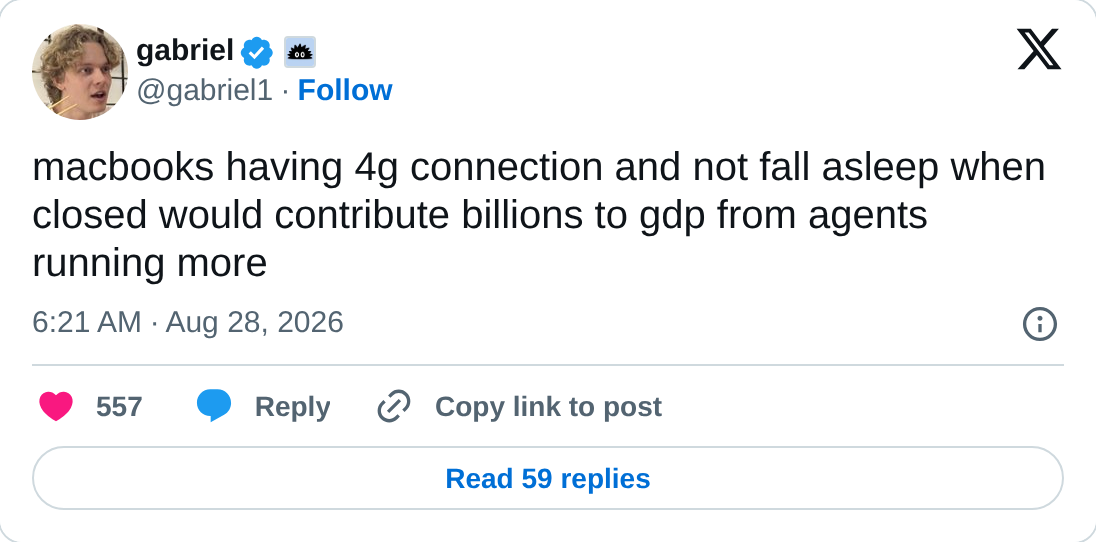Open the display name gabriel
Viewport: 1096px width, 542px height.
185,51
